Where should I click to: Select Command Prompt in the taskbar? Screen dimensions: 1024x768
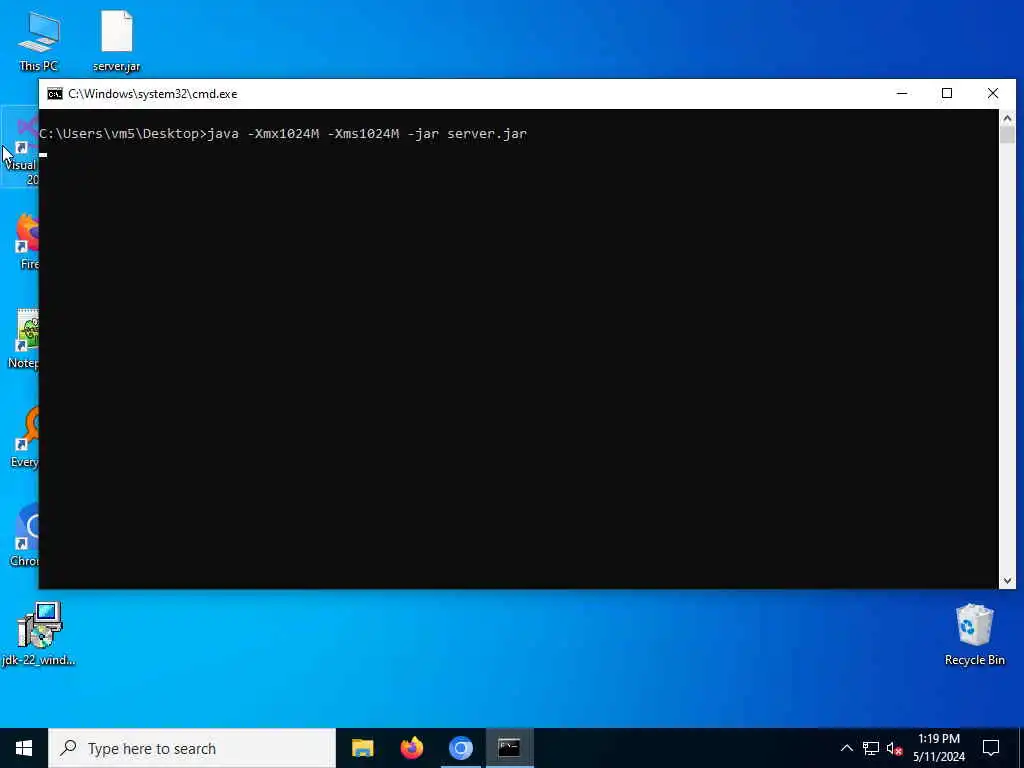coord(509,748)
